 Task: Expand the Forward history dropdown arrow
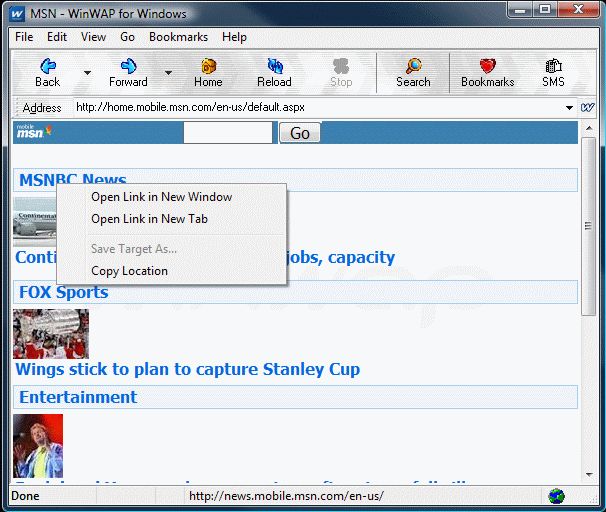pos(168,73)
